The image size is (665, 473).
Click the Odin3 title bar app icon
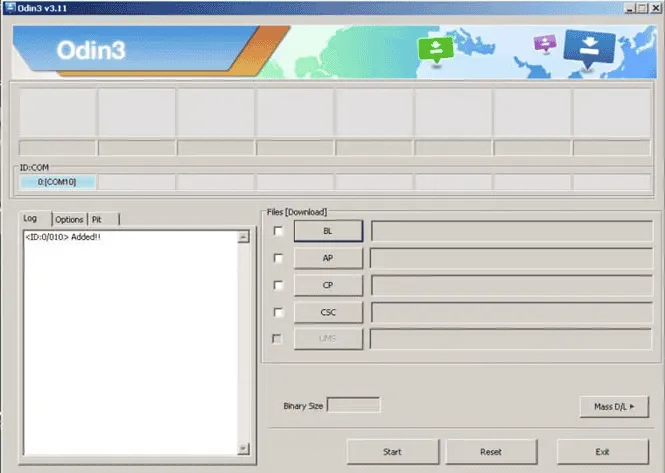click(9, 8)
